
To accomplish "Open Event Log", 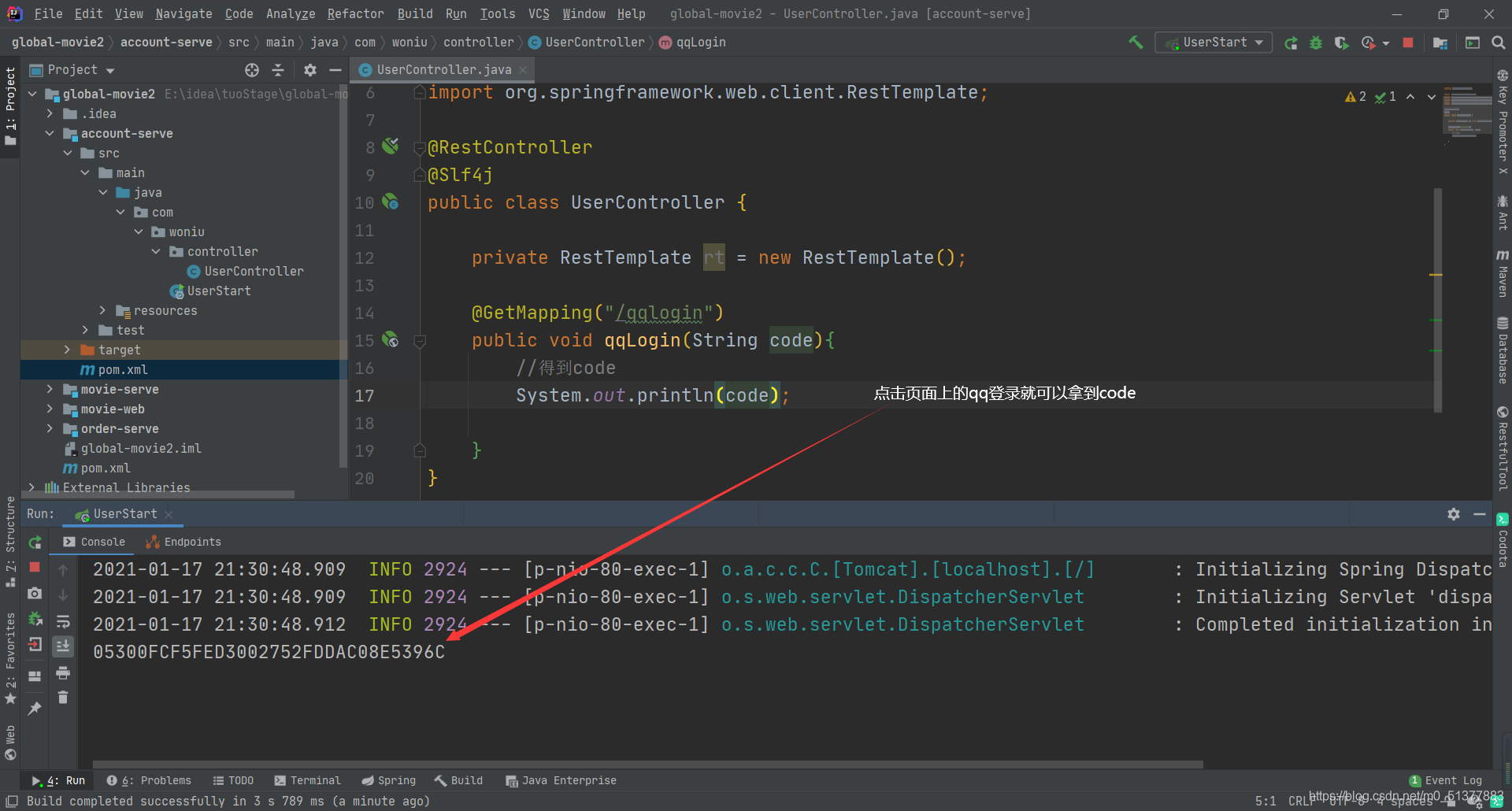I will point(1446,780).
